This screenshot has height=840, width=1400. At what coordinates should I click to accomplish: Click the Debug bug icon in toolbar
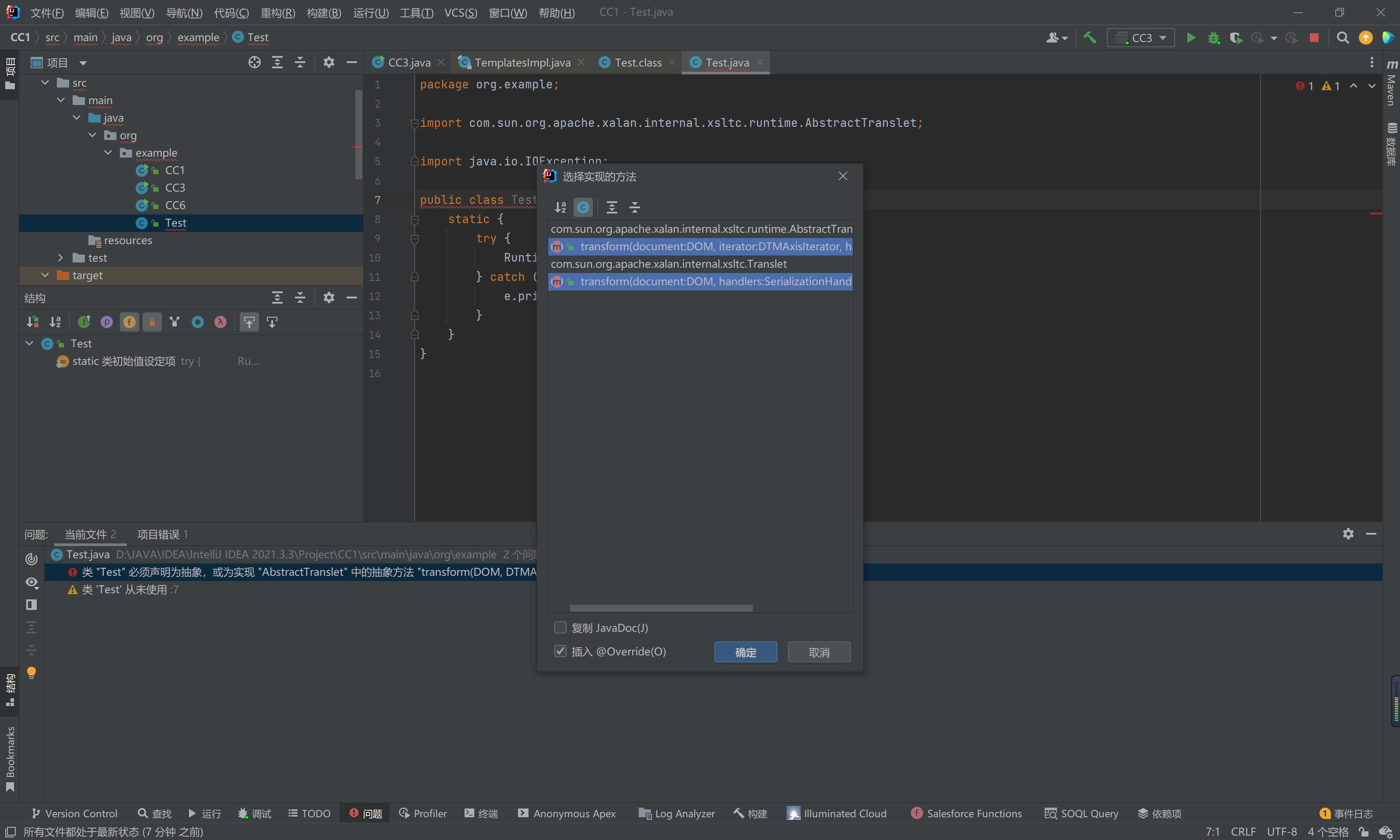click(x=1213, y=38)
